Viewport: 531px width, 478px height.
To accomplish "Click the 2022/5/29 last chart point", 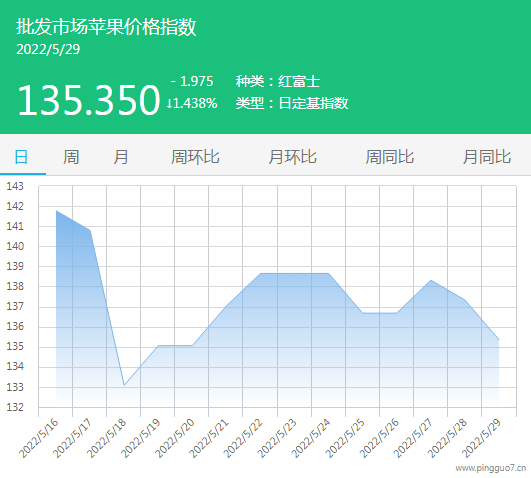I will (498, 339).
